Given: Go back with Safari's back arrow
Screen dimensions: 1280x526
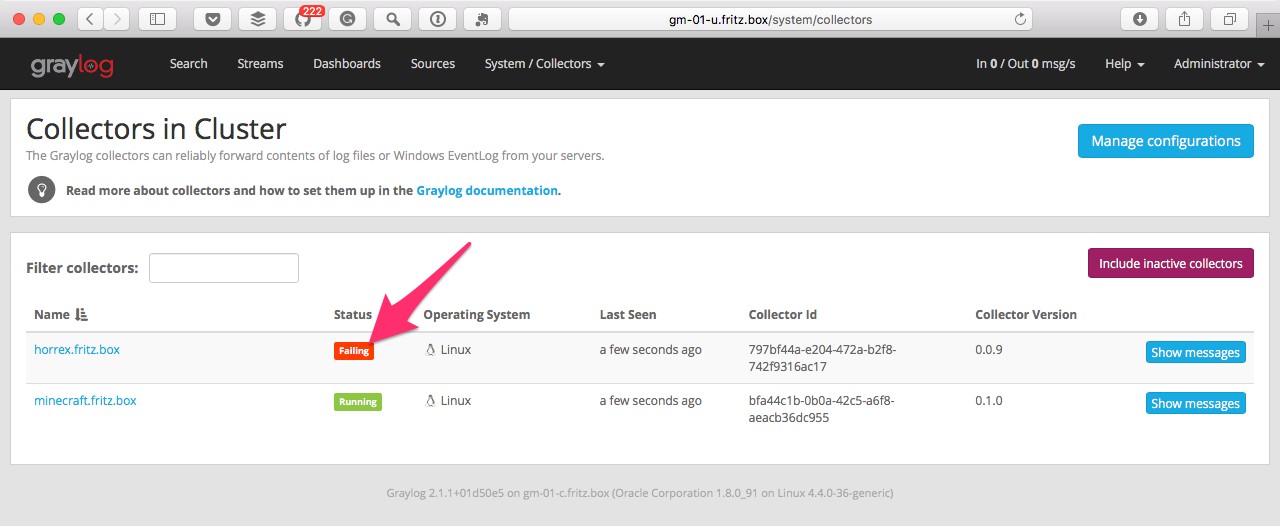Looking at the screenshot, I should pos(91,19).
